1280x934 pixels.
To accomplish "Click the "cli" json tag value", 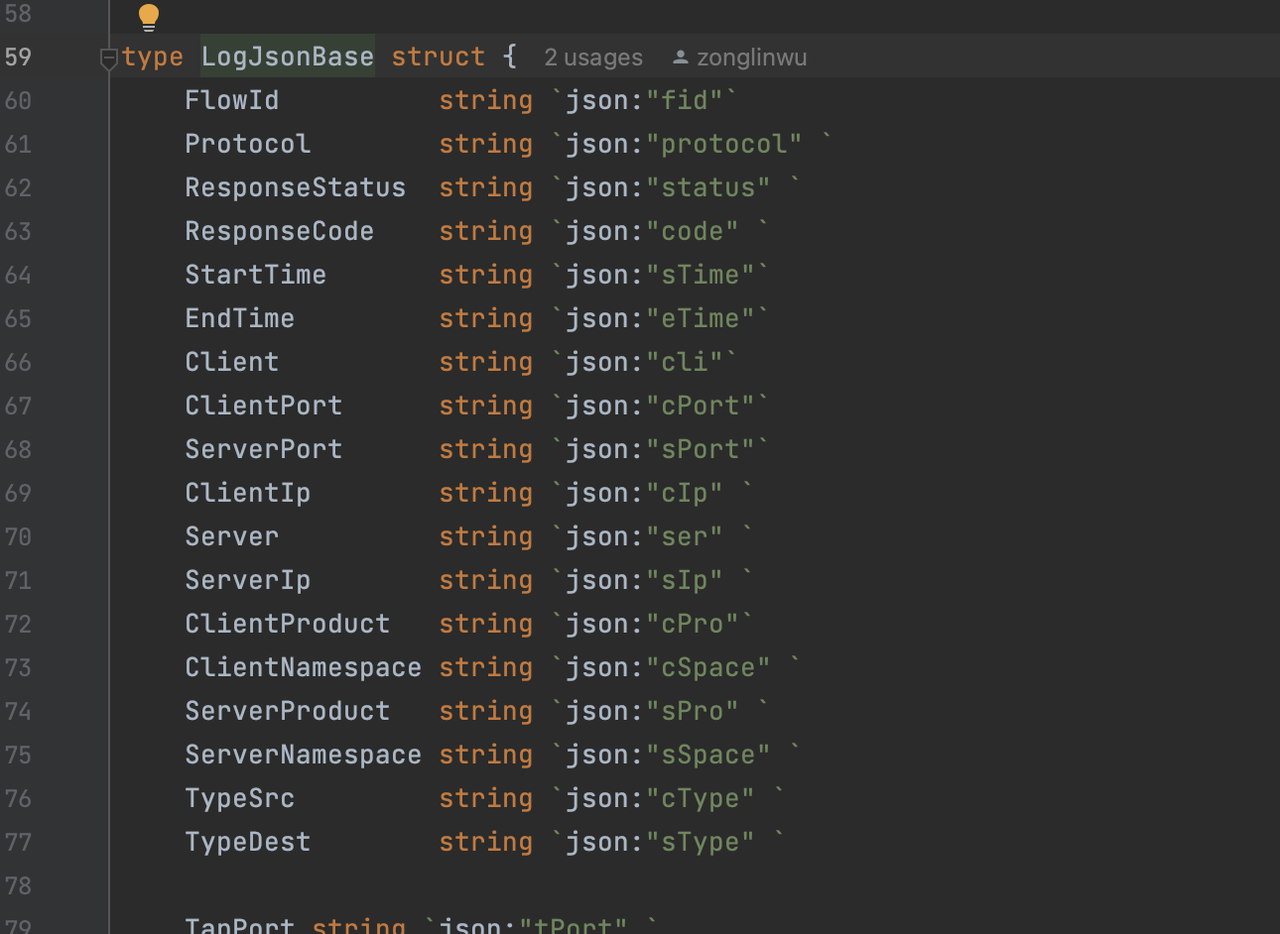I will 685,362.
